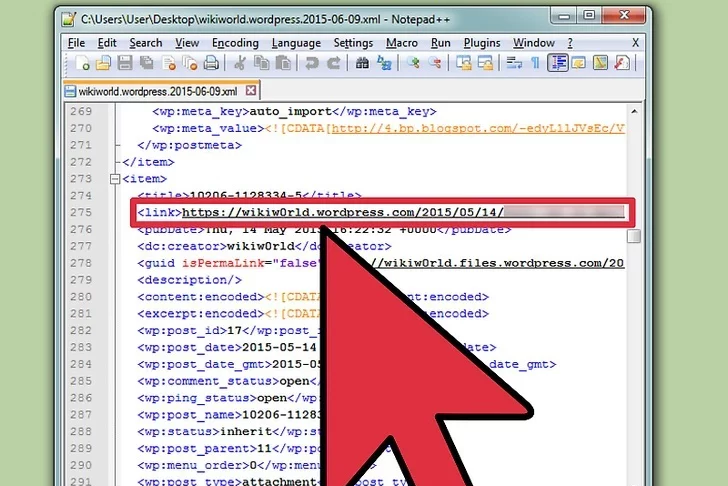Click the Zoom In toolbar icon

(414, 63)
